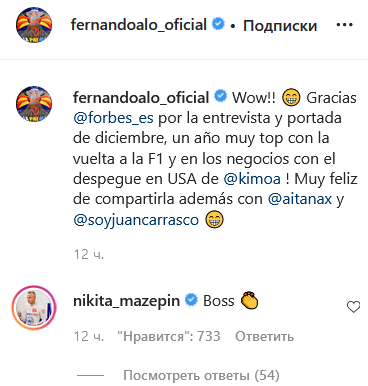Click verified badge beside the caption username

[220, 97]
